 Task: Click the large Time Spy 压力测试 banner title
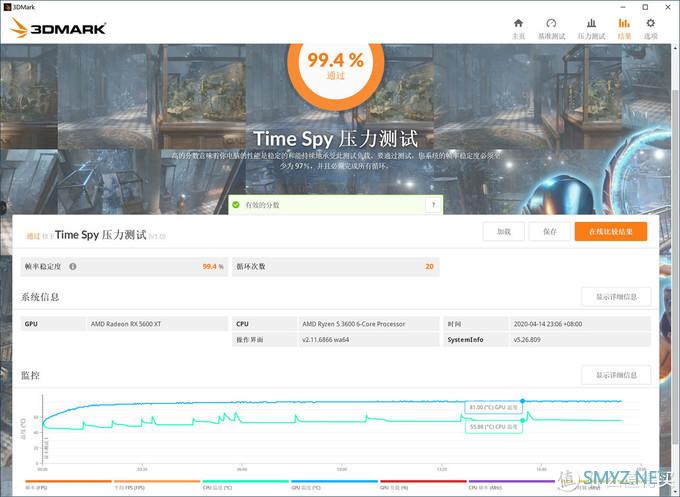click(336, 139)
